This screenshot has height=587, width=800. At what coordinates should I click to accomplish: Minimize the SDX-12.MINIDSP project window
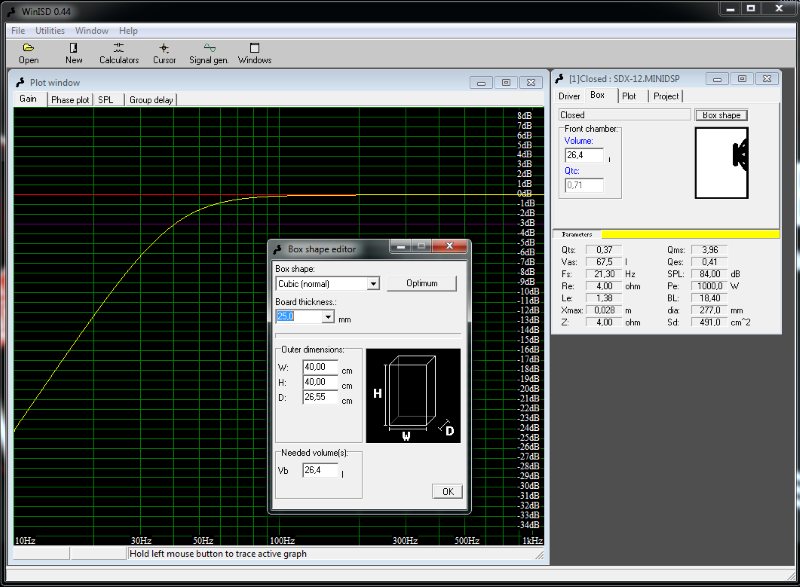717,79
